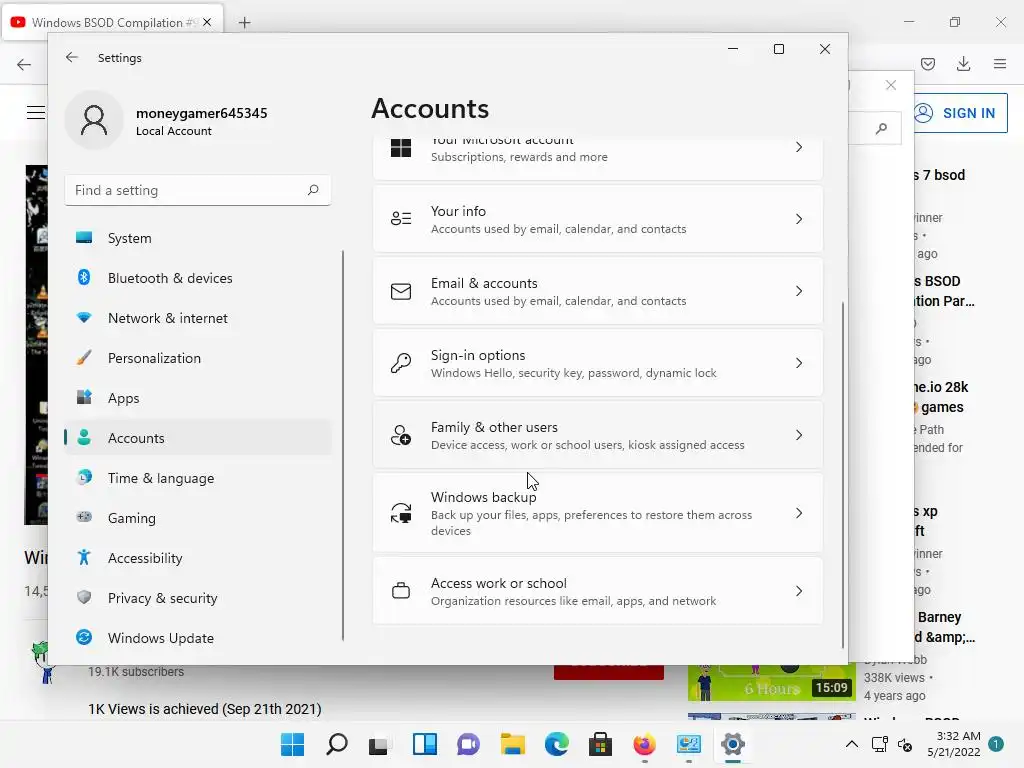Image resolution: width=1024 pixels, height=768 pixels.
Task: Click the Windows backup sync icon
Action: tap(401, 513)
